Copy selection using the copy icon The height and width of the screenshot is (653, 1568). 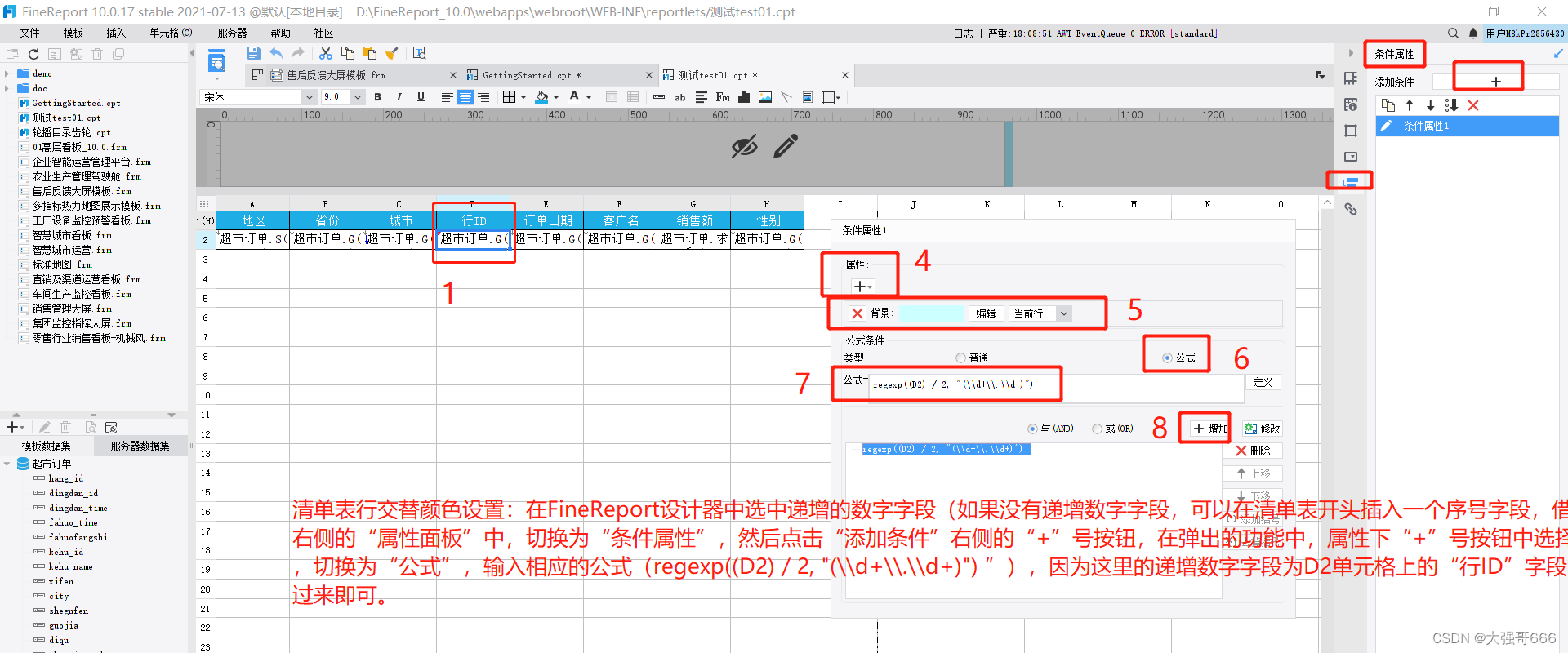coord(348,53)
